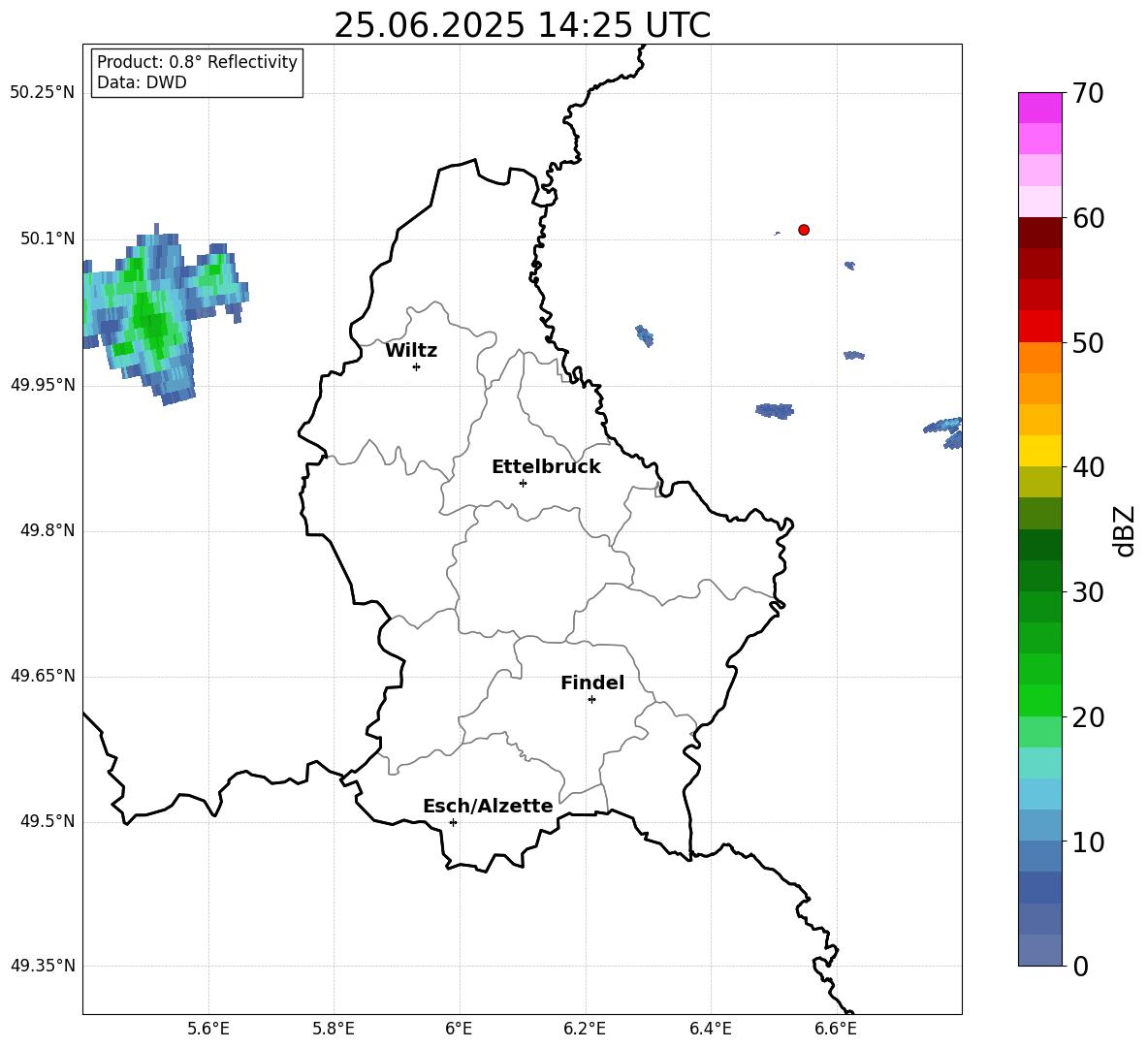Click the Findel label
Screen dimensions: 1148x1048
pos(592,683)
